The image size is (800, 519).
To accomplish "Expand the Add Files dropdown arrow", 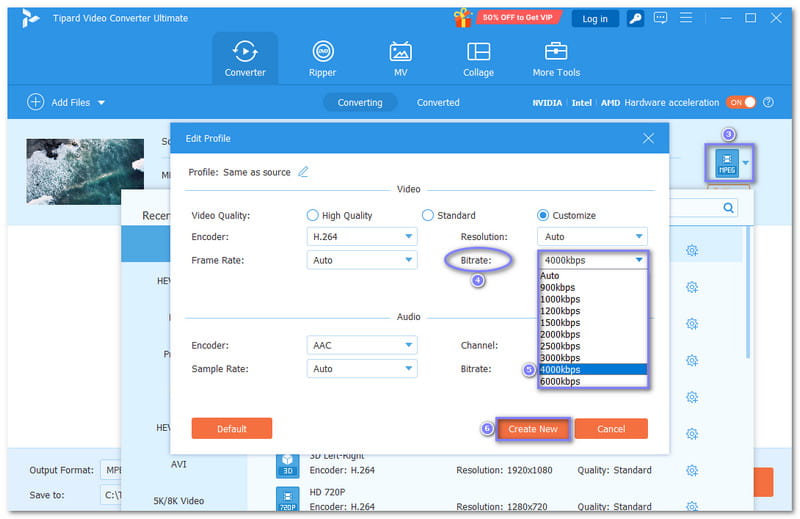I will (101, 103).
